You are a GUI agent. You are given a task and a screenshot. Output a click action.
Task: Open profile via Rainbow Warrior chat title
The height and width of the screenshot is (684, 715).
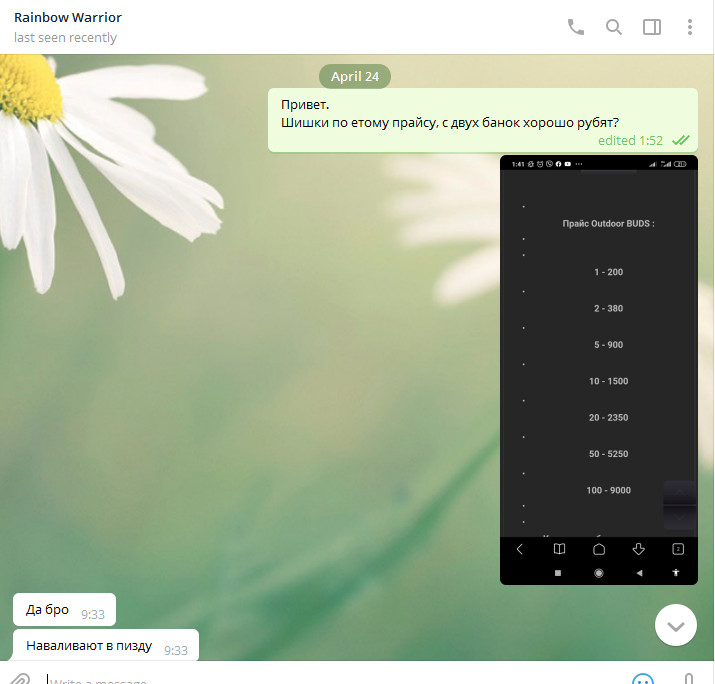[x=68, y=18]
